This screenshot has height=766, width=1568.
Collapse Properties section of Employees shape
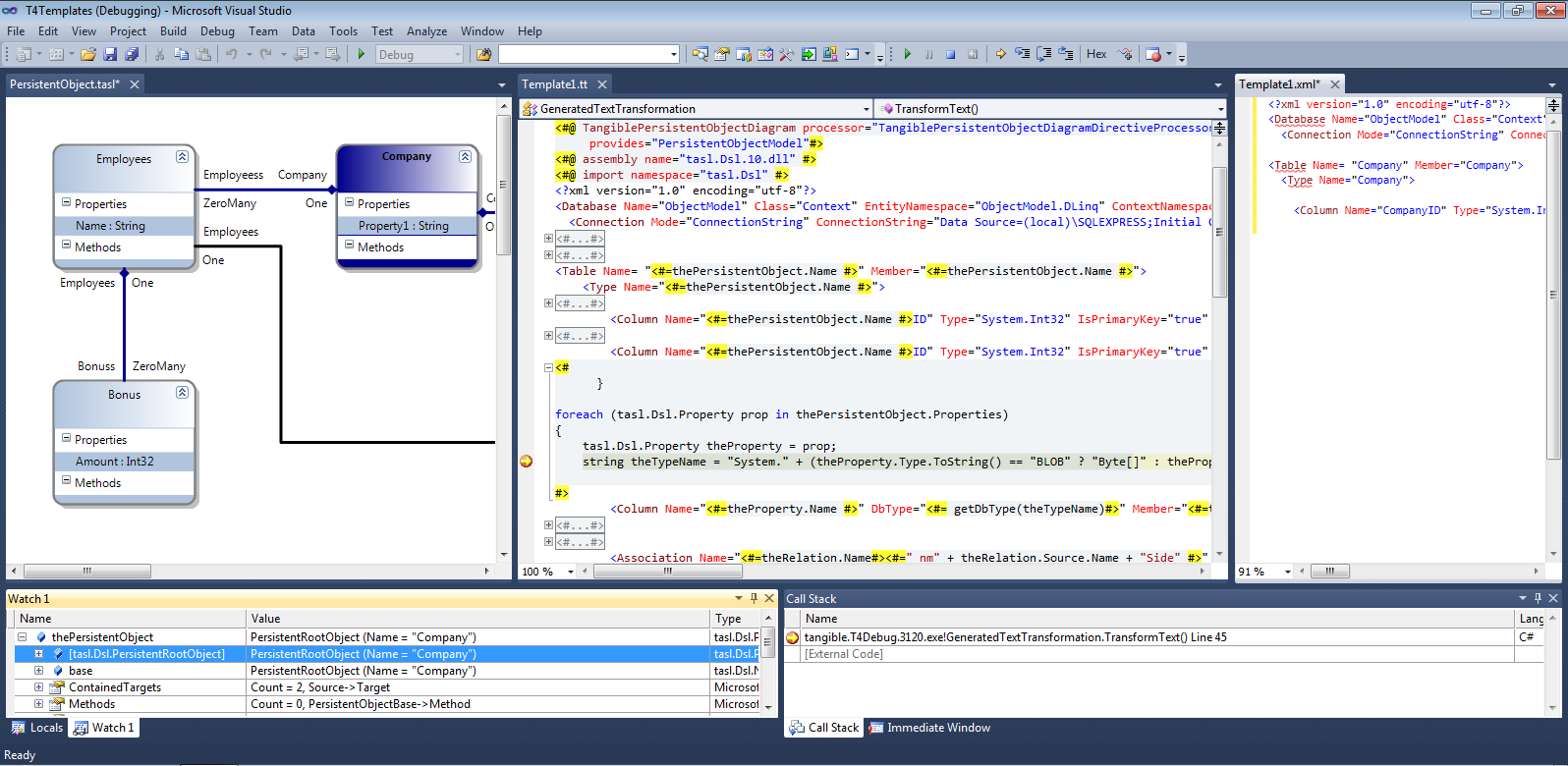pyautogui.click(x=67, y=203)
